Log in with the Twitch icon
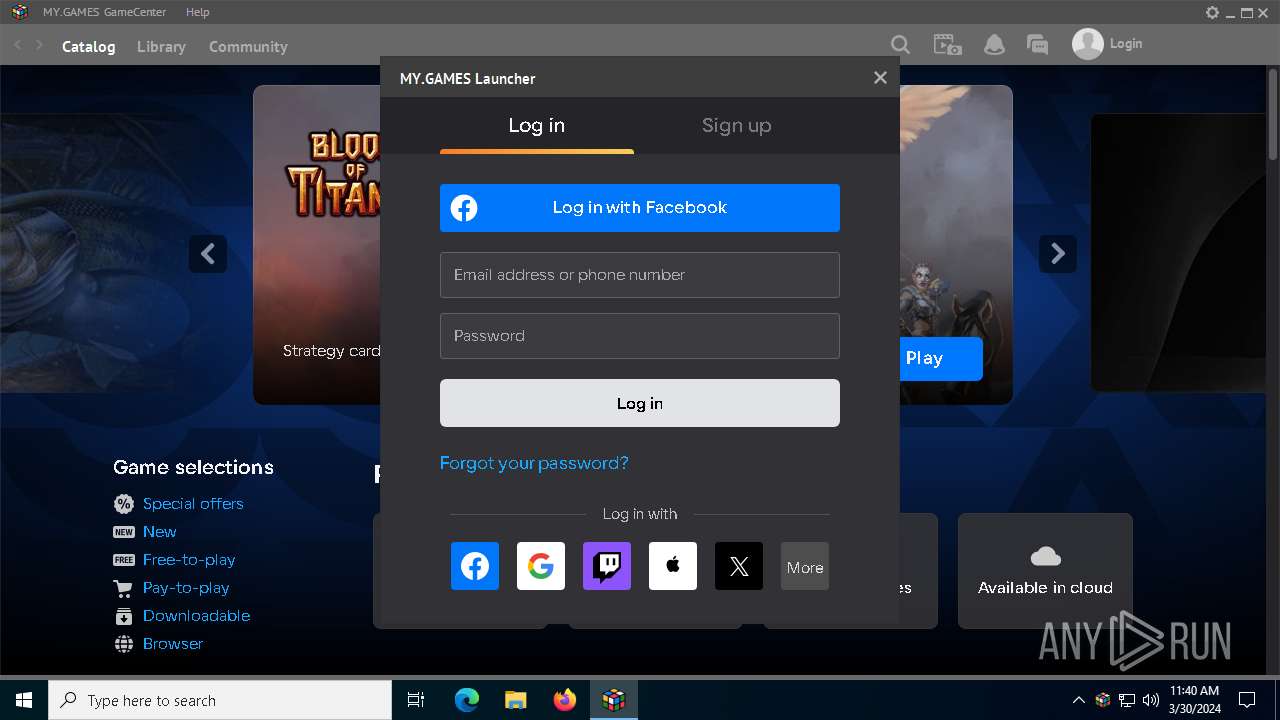 (x=607, y=566)
